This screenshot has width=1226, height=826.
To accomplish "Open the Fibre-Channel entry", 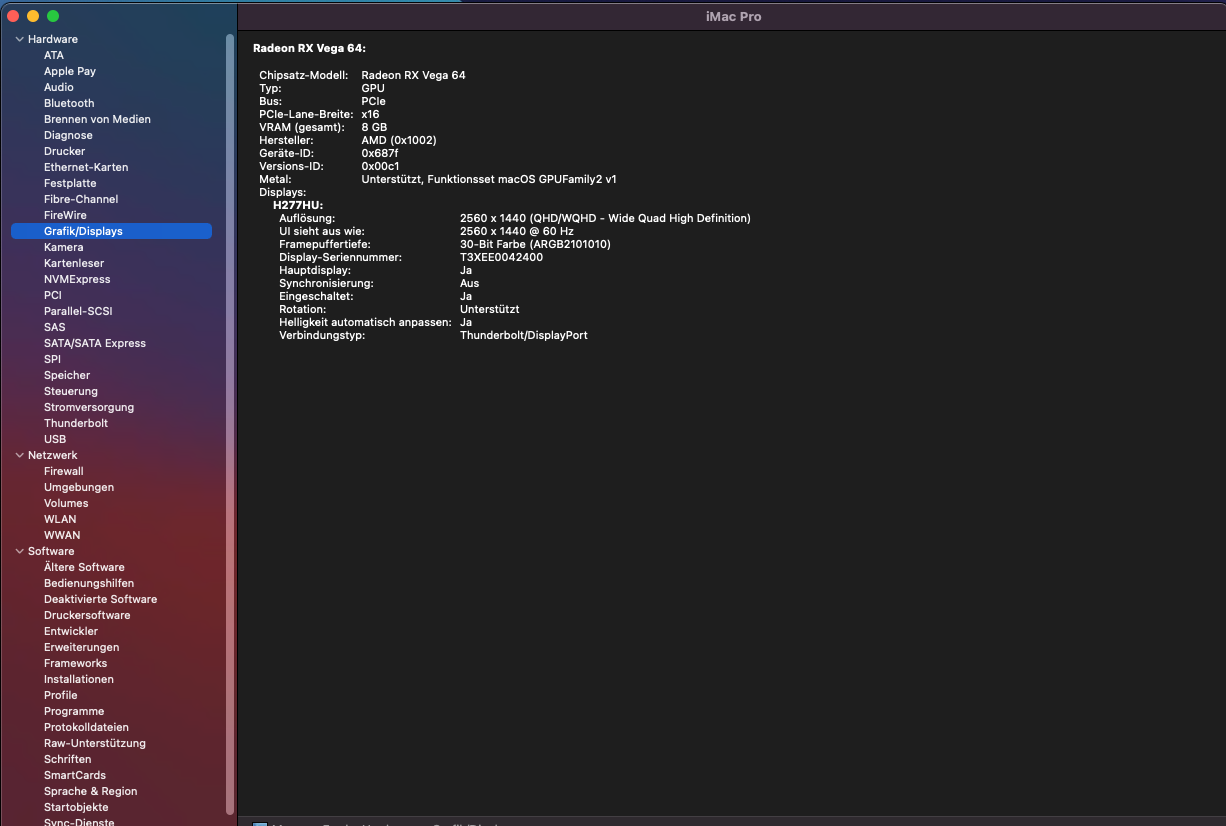I will 81,199.
